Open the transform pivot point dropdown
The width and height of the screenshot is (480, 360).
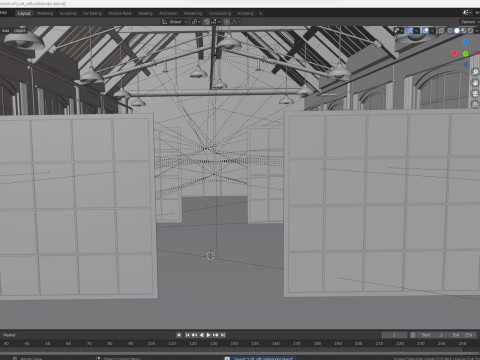pyautogui.click(x=196, y=22)
